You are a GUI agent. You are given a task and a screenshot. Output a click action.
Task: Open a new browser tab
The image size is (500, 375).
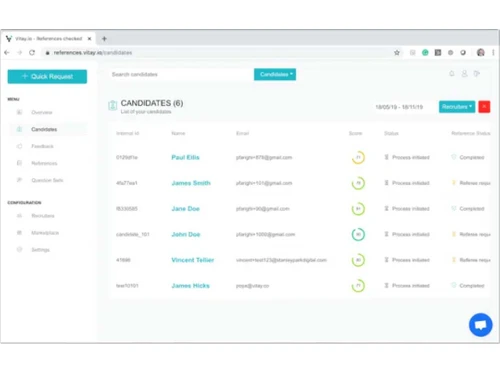104,39
